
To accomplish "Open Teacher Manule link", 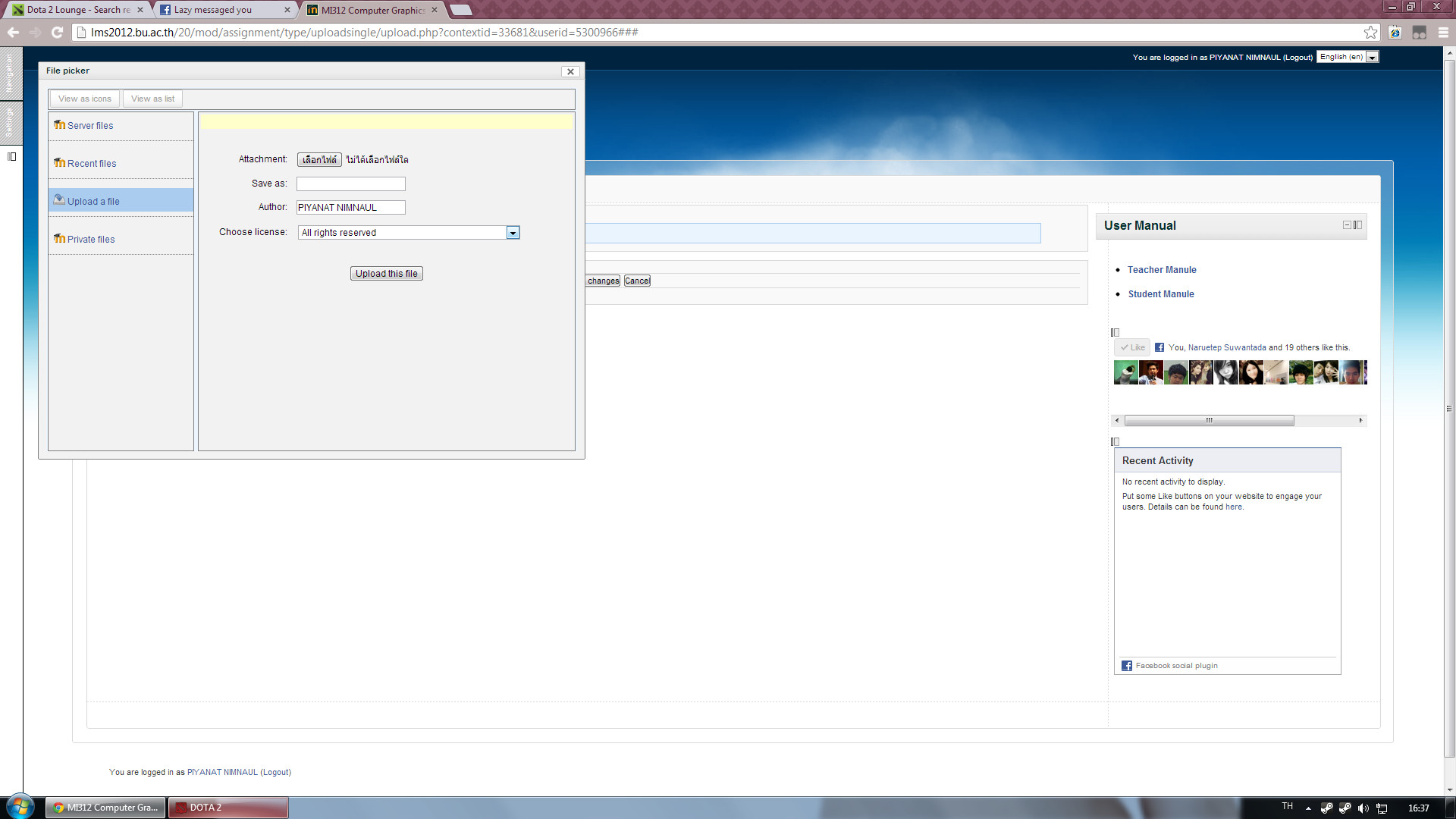I will click(1161, 270).
